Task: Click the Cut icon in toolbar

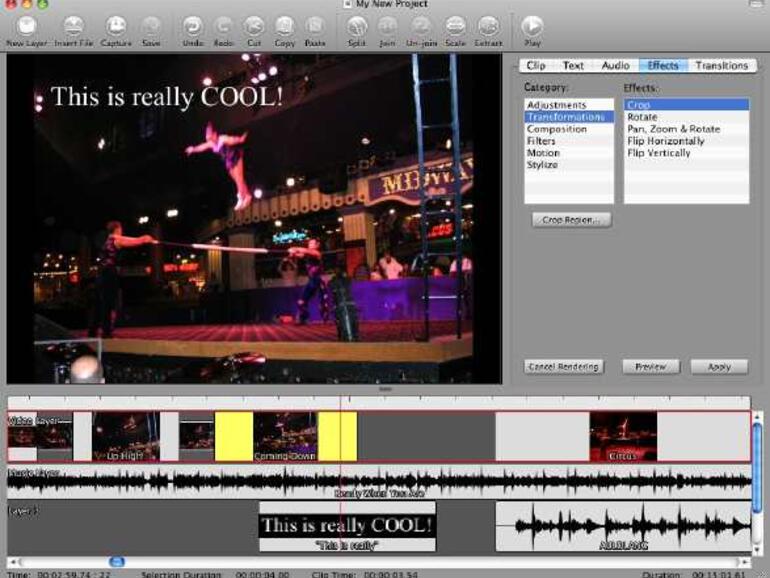Action: (x=254, y=27)
